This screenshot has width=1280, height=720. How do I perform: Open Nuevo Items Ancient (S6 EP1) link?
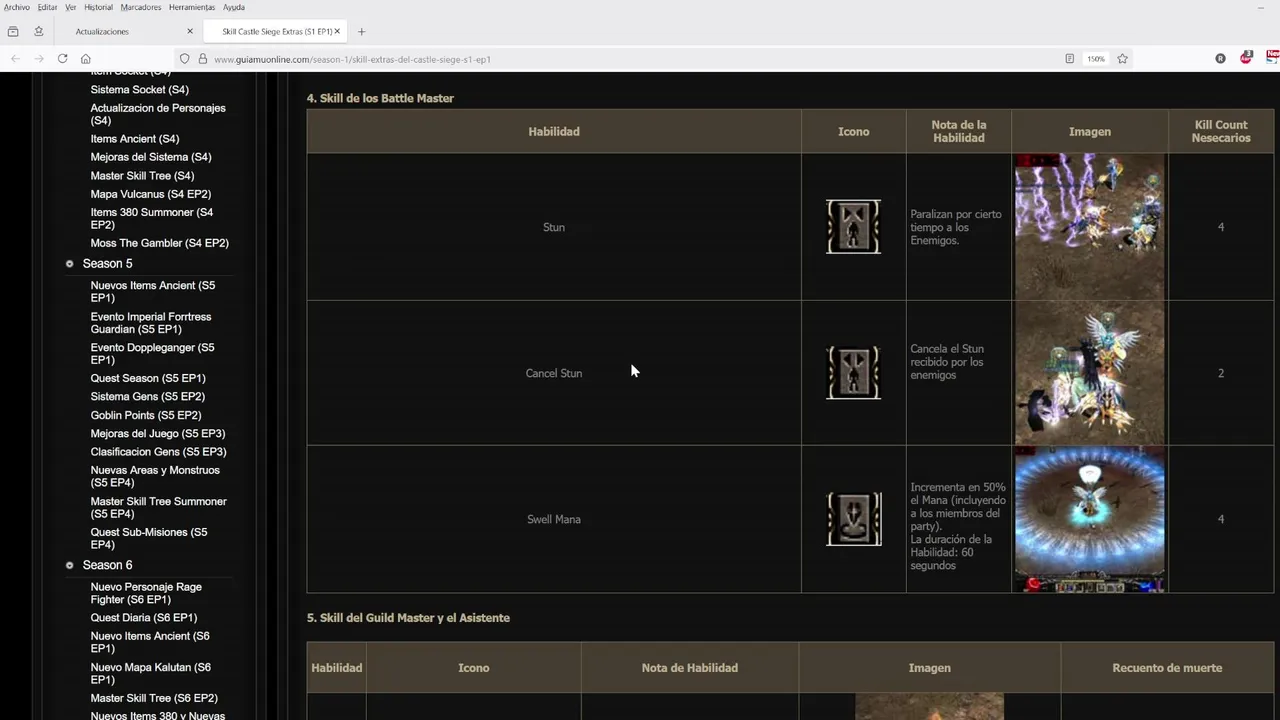pos(150,642)
